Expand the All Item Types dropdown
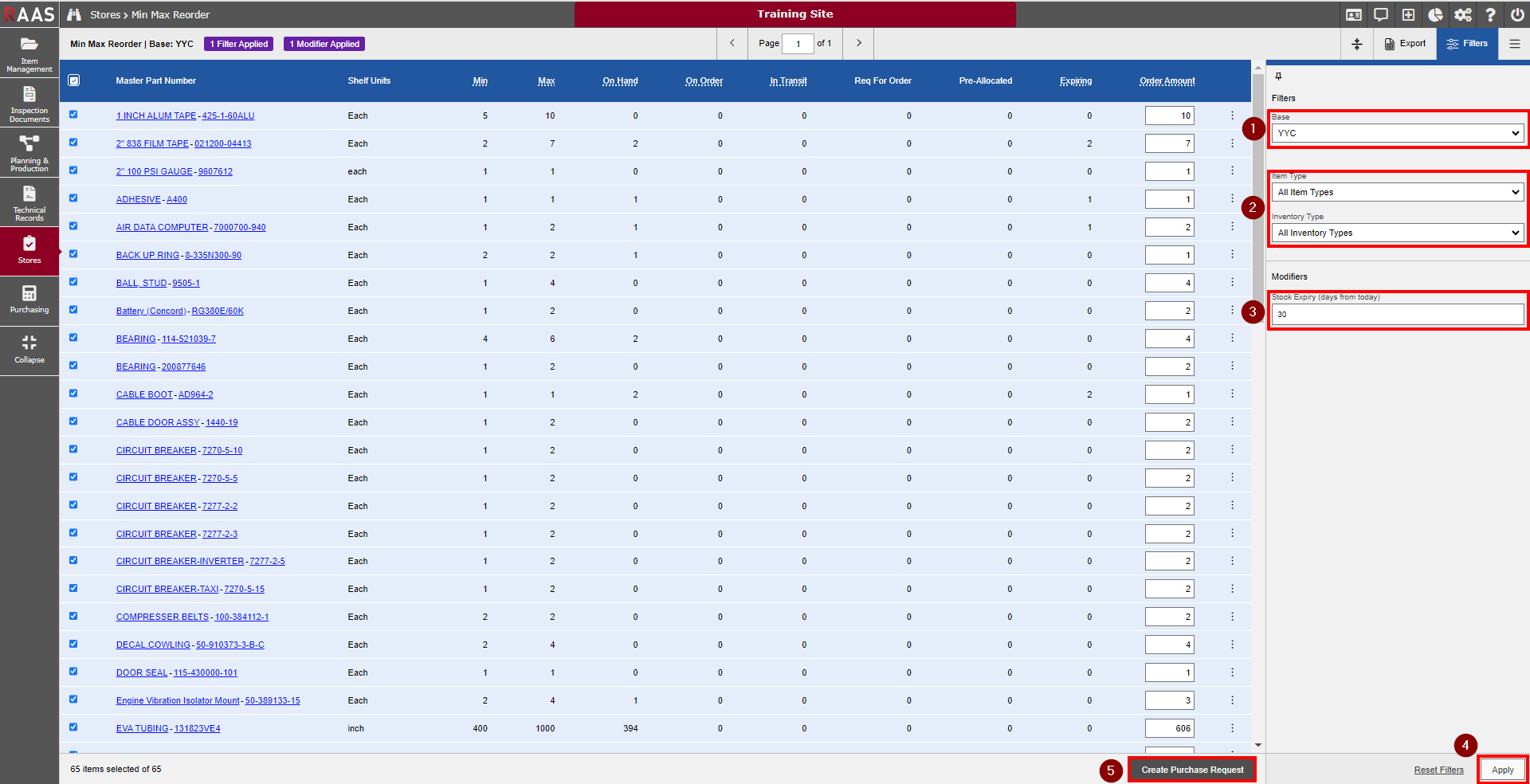 [1398, 192]
